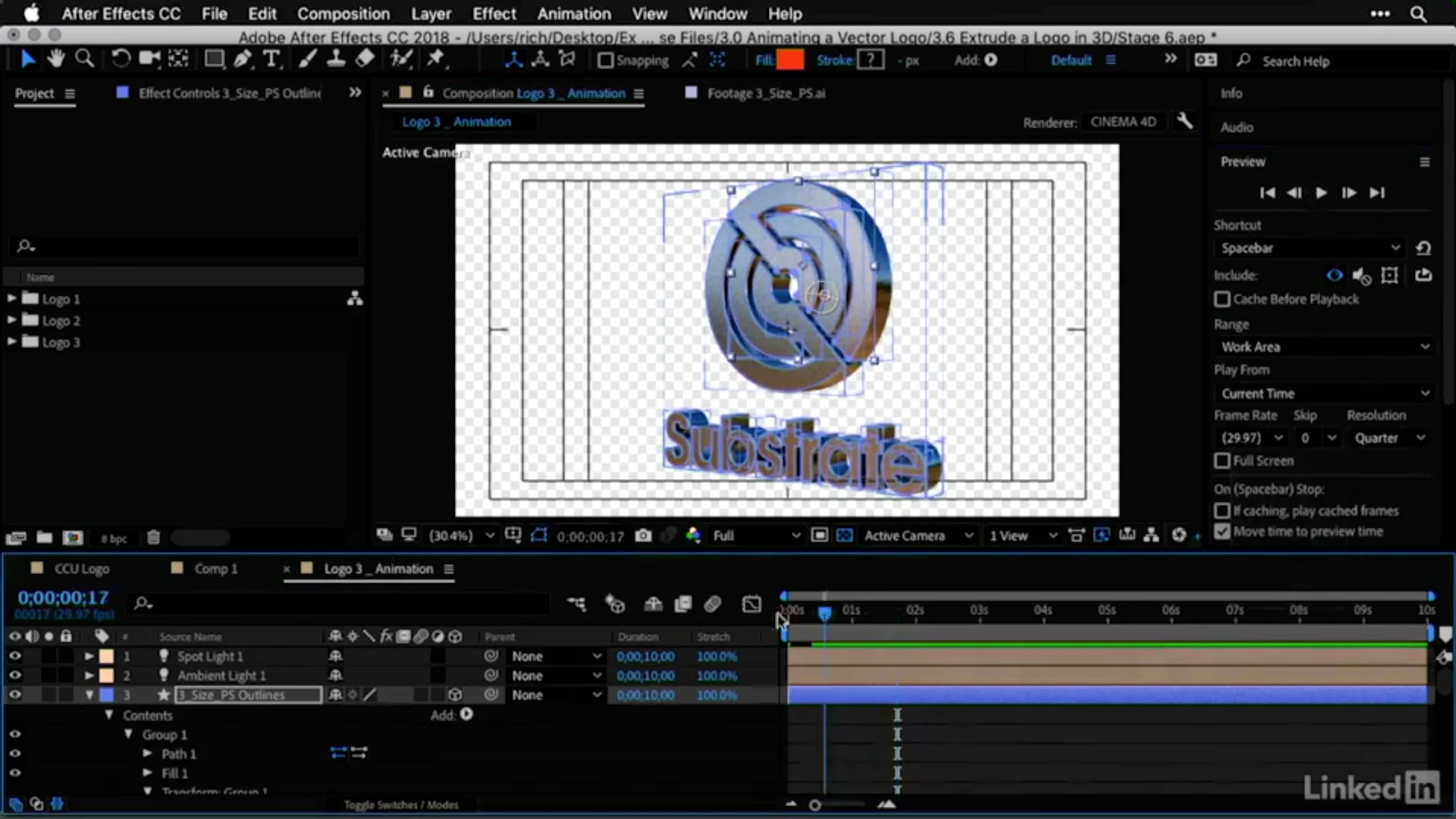
Task: Click the red Fill color swatch
Action: click(790, 59)
